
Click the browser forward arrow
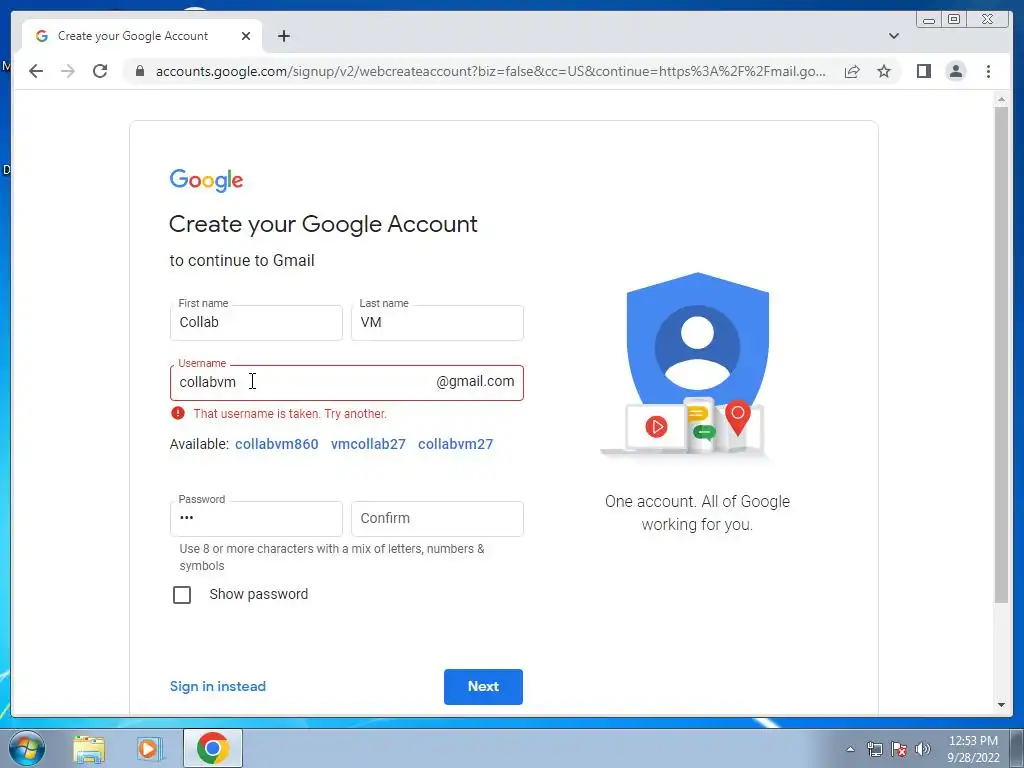click(x=68, y=71)
